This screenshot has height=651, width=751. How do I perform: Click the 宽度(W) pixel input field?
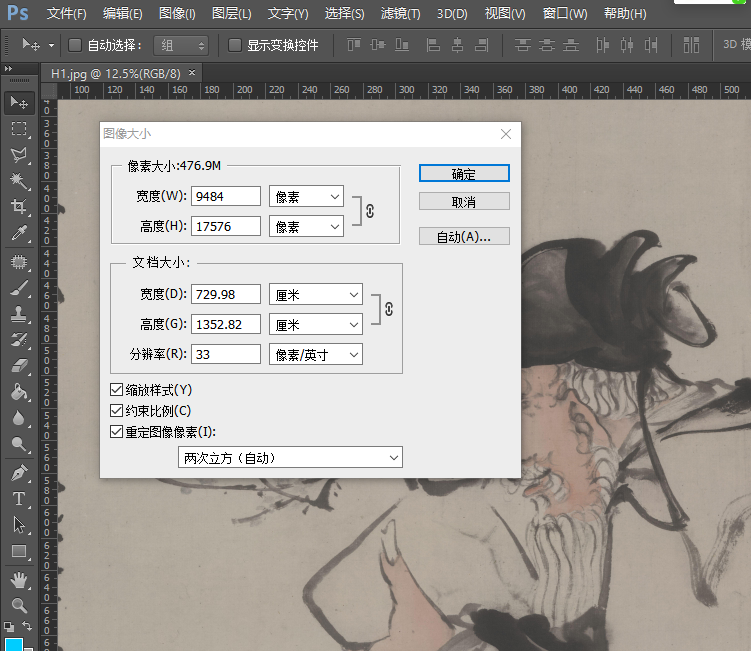(226, 196)
